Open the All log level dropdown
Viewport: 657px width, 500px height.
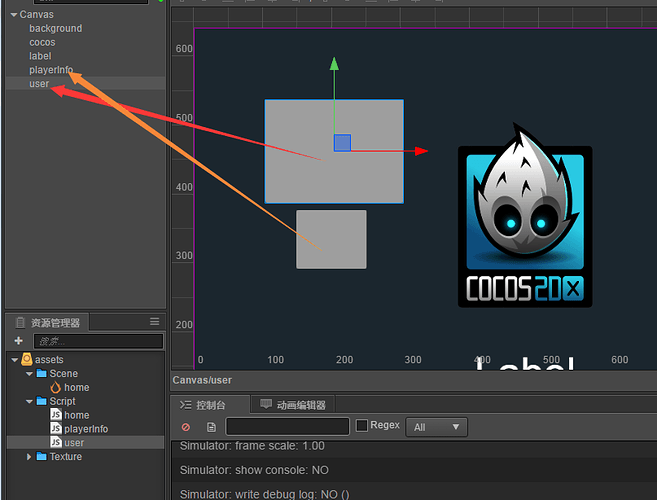click(436, 427)
